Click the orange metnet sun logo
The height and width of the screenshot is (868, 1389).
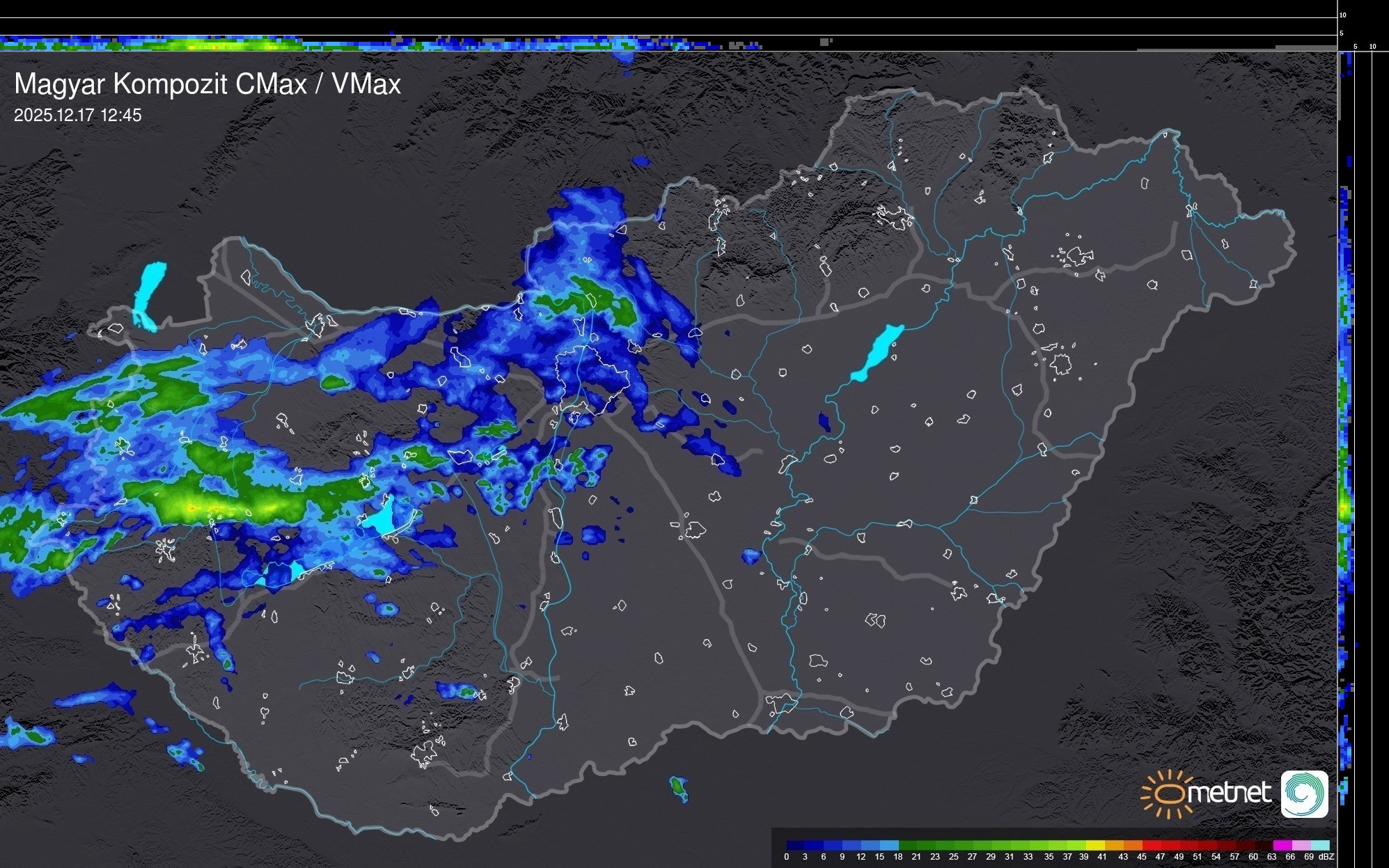click(x=1170, y=794)
